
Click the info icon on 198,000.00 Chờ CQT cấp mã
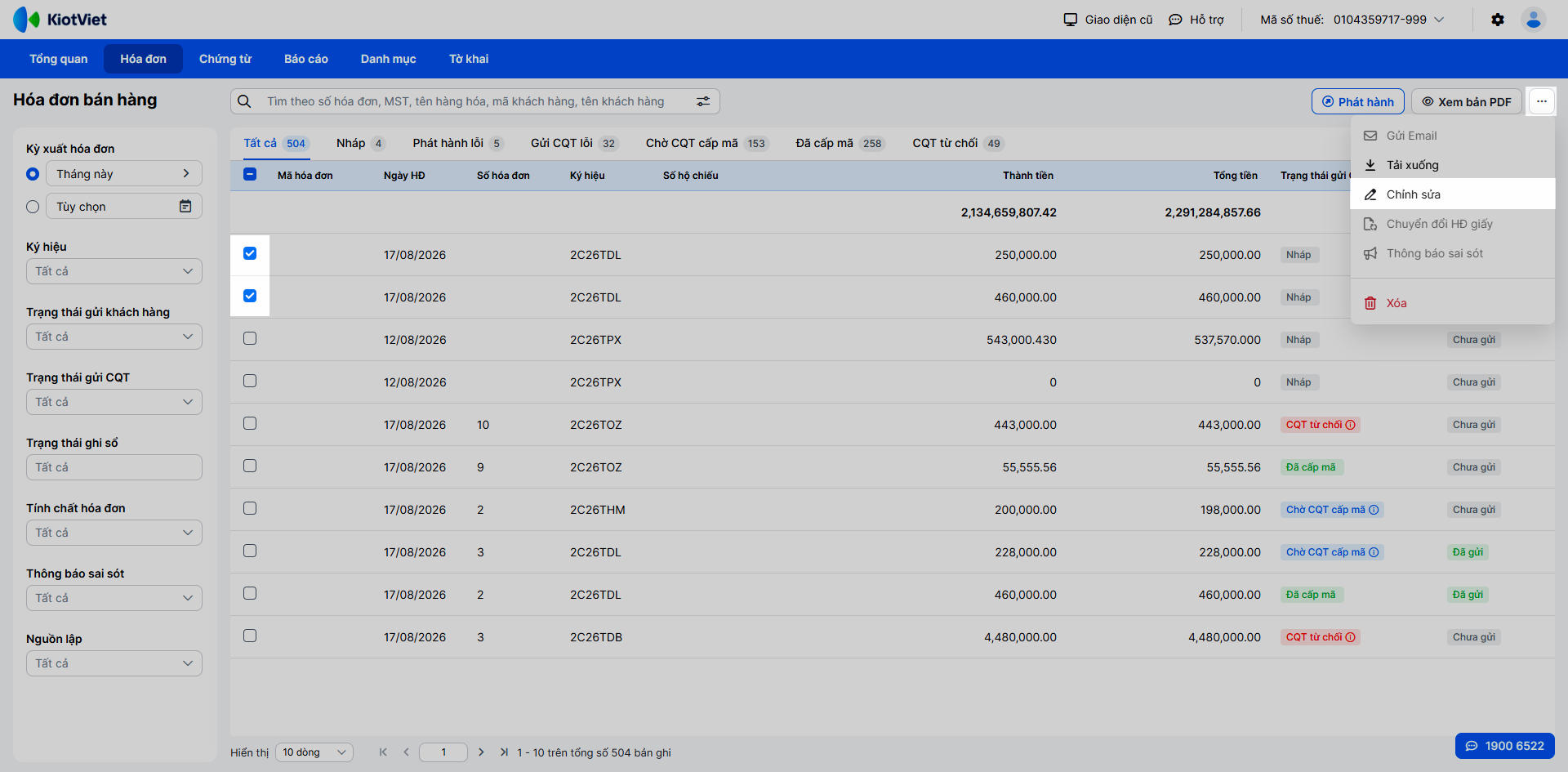1374,510
